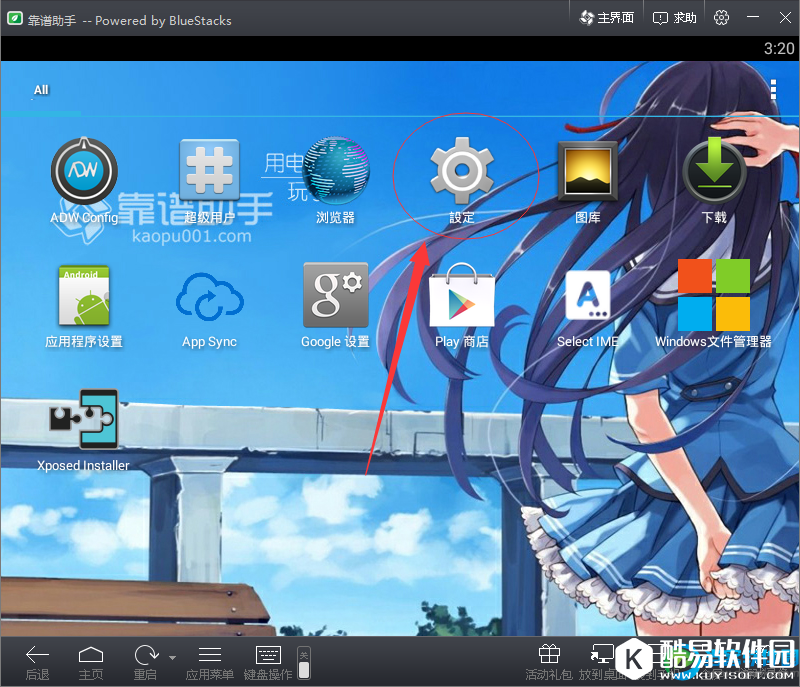Open App Settings (应用程序设置) Android icon
The width and height of the screenshot is (800, 687).
[84, 298]
